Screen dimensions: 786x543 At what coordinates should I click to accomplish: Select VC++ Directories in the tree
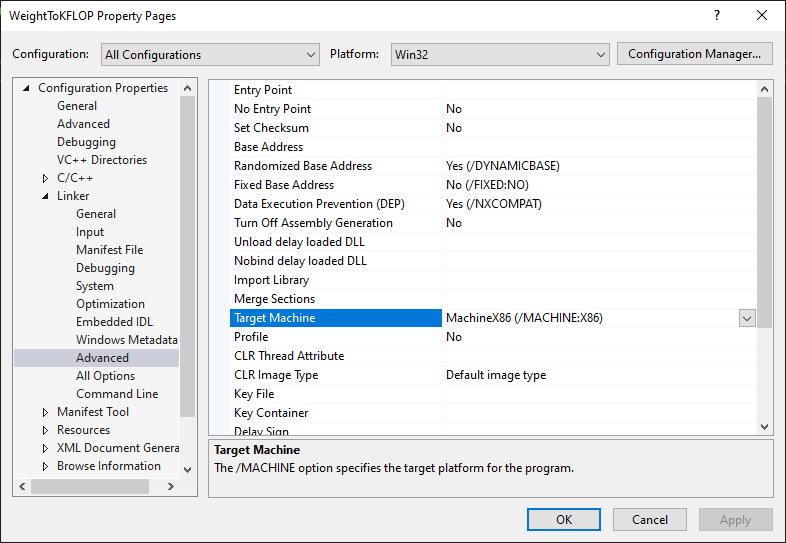102,160
